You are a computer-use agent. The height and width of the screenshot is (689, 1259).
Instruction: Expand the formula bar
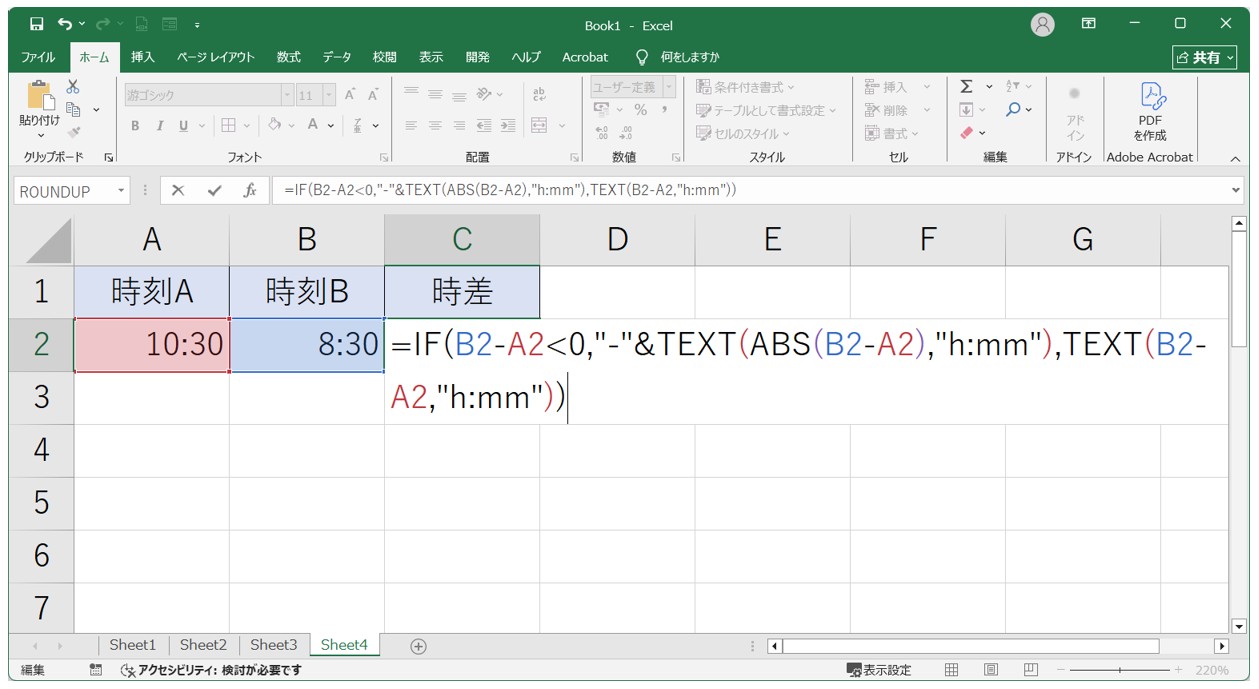1236,190
